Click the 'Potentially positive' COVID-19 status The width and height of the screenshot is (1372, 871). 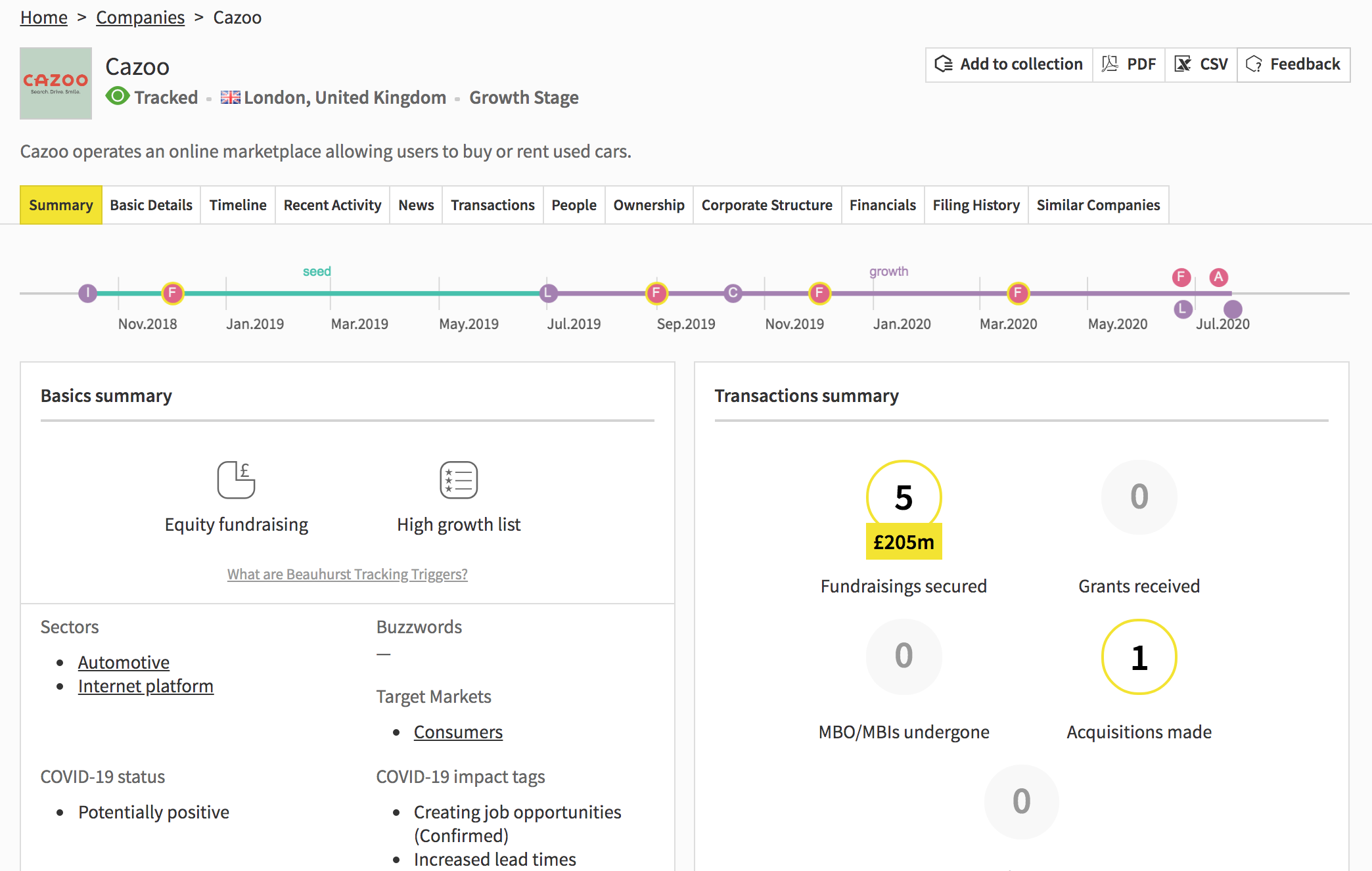tap(154, 812)
